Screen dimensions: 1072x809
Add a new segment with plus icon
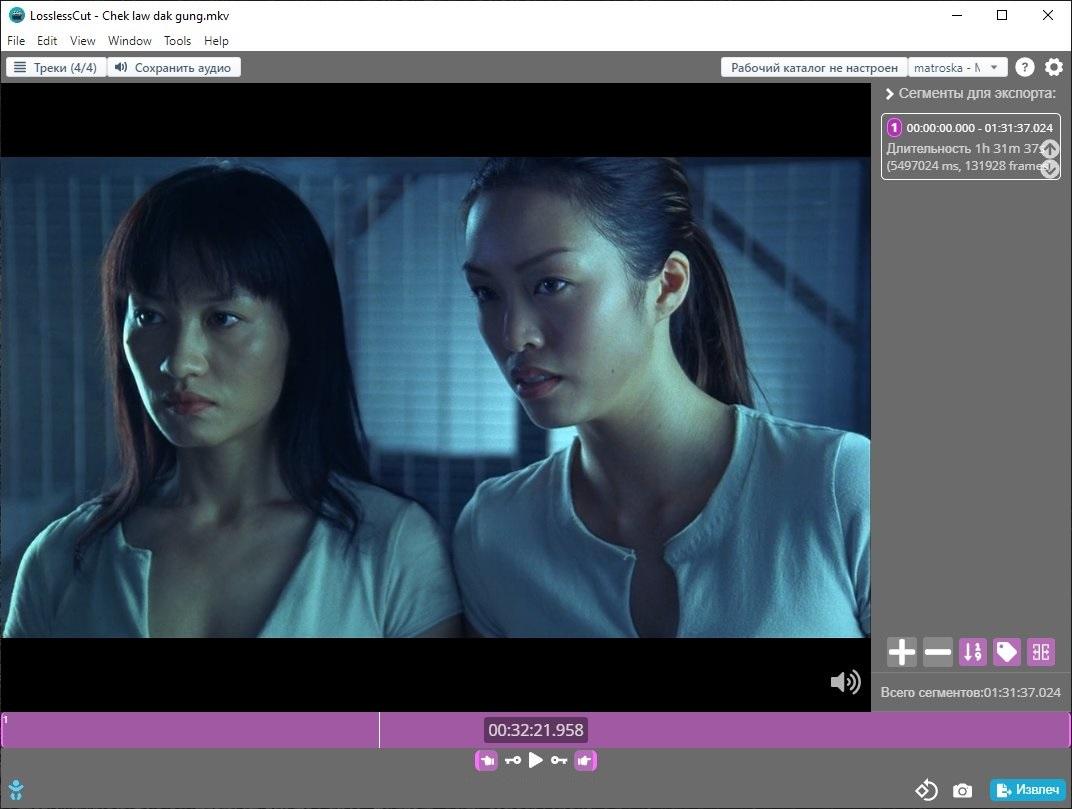tap(901, 653)
